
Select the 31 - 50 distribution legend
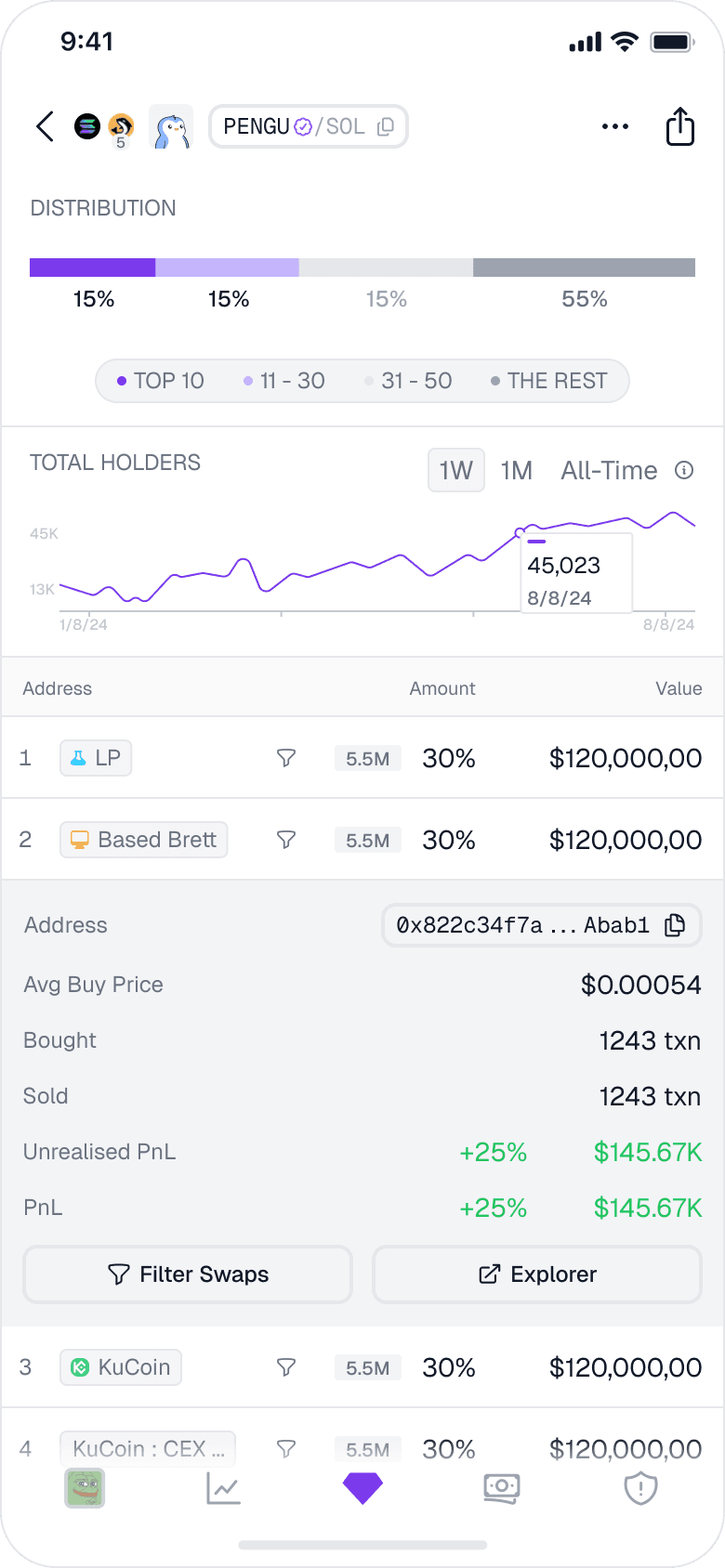(x=409, y=381)
